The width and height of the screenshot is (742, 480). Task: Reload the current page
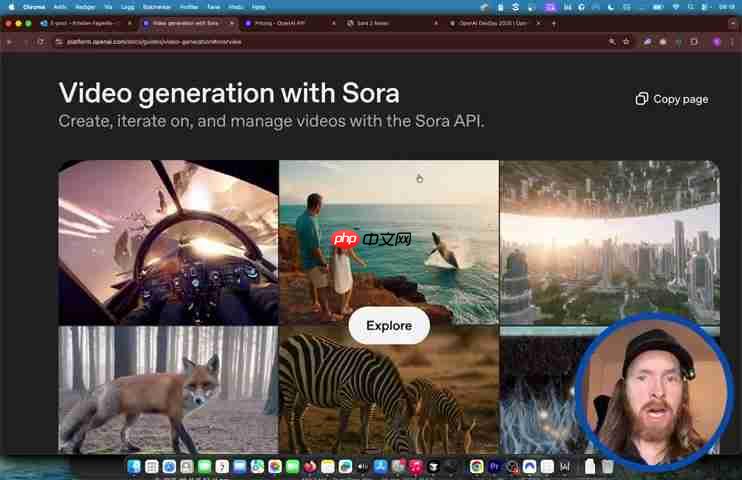coord(42,42)
